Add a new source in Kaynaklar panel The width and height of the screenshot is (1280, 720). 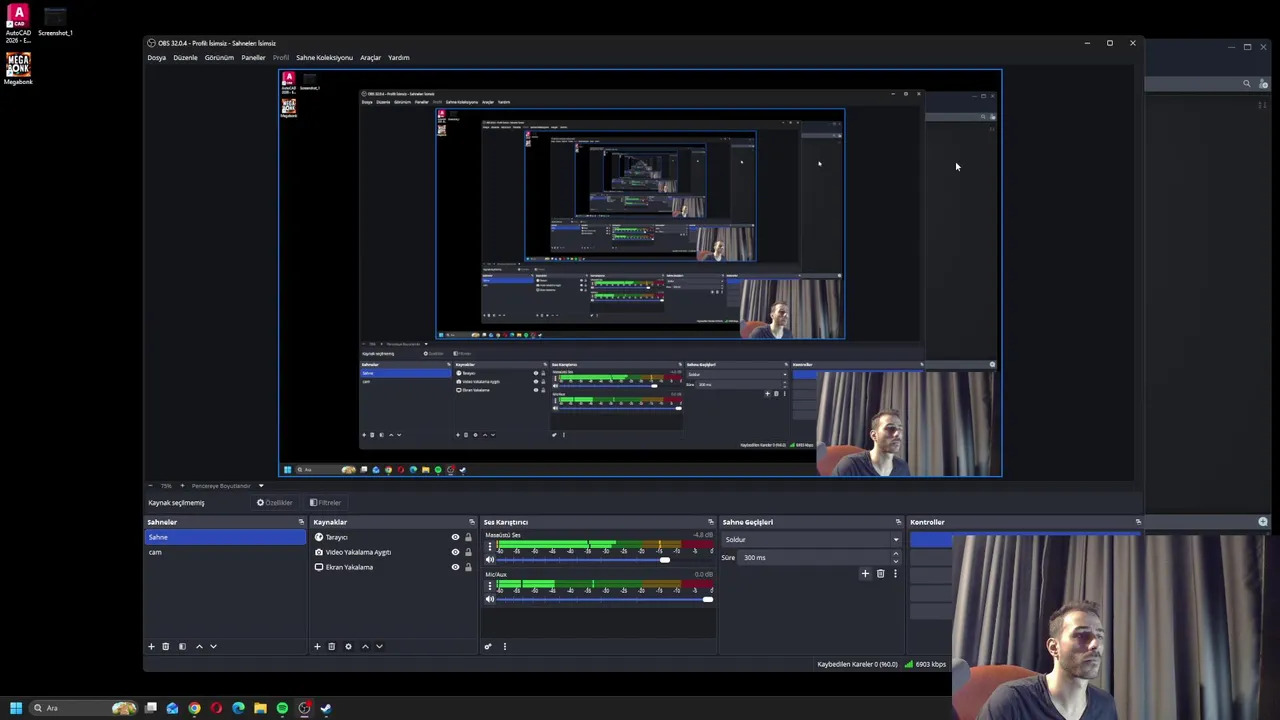(317, 646)
